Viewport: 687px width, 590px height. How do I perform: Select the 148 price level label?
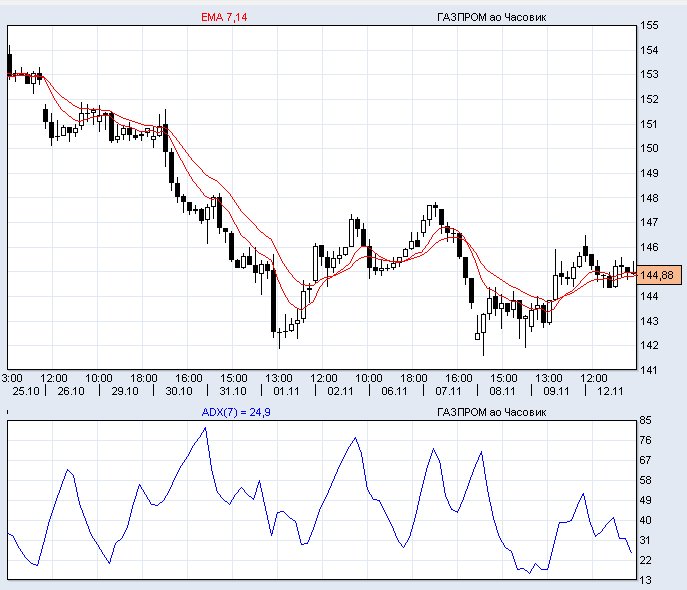tap(649, 198)
